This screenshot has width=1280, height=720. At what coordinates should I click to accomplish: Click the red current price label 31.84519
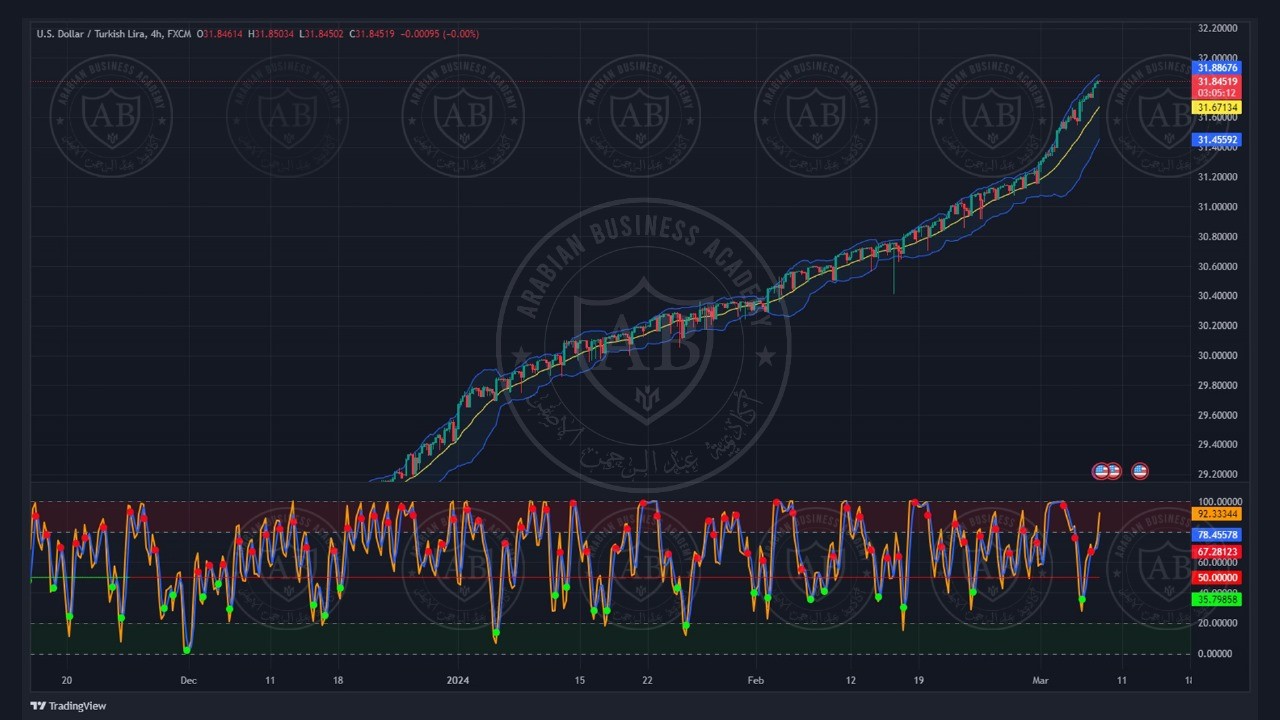click(1217, 82)
